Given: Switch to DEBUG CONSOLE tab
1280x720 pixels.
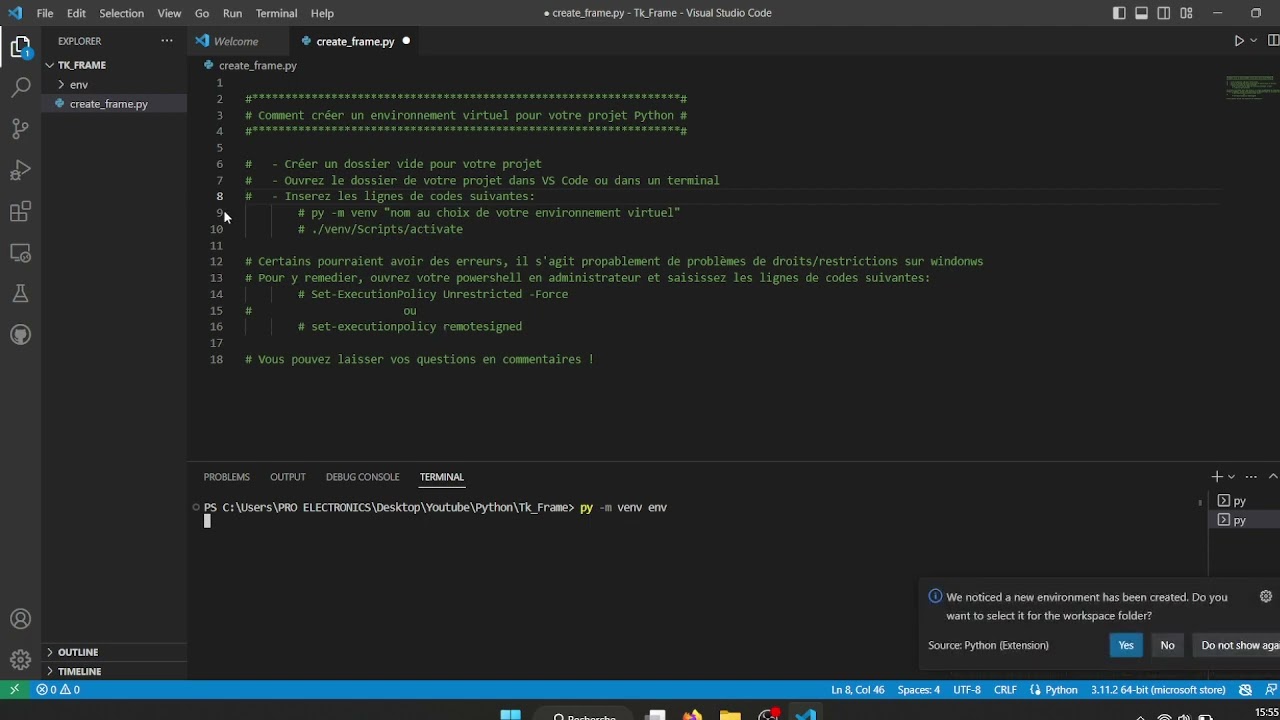Looking at the screenshot, I should click(x=362, y=477).
